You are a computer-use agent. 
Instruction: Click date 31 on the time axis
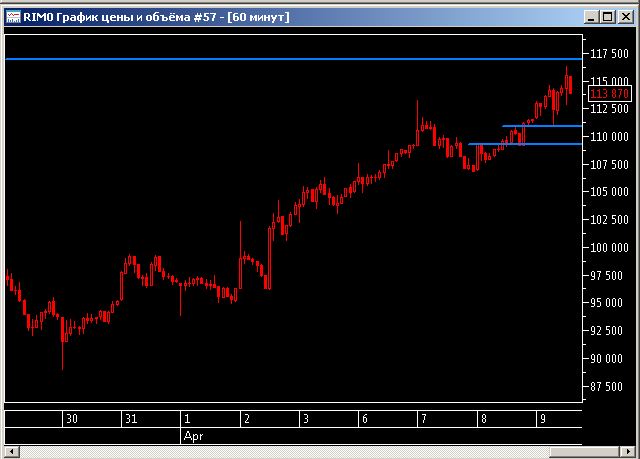coord(131,419)
